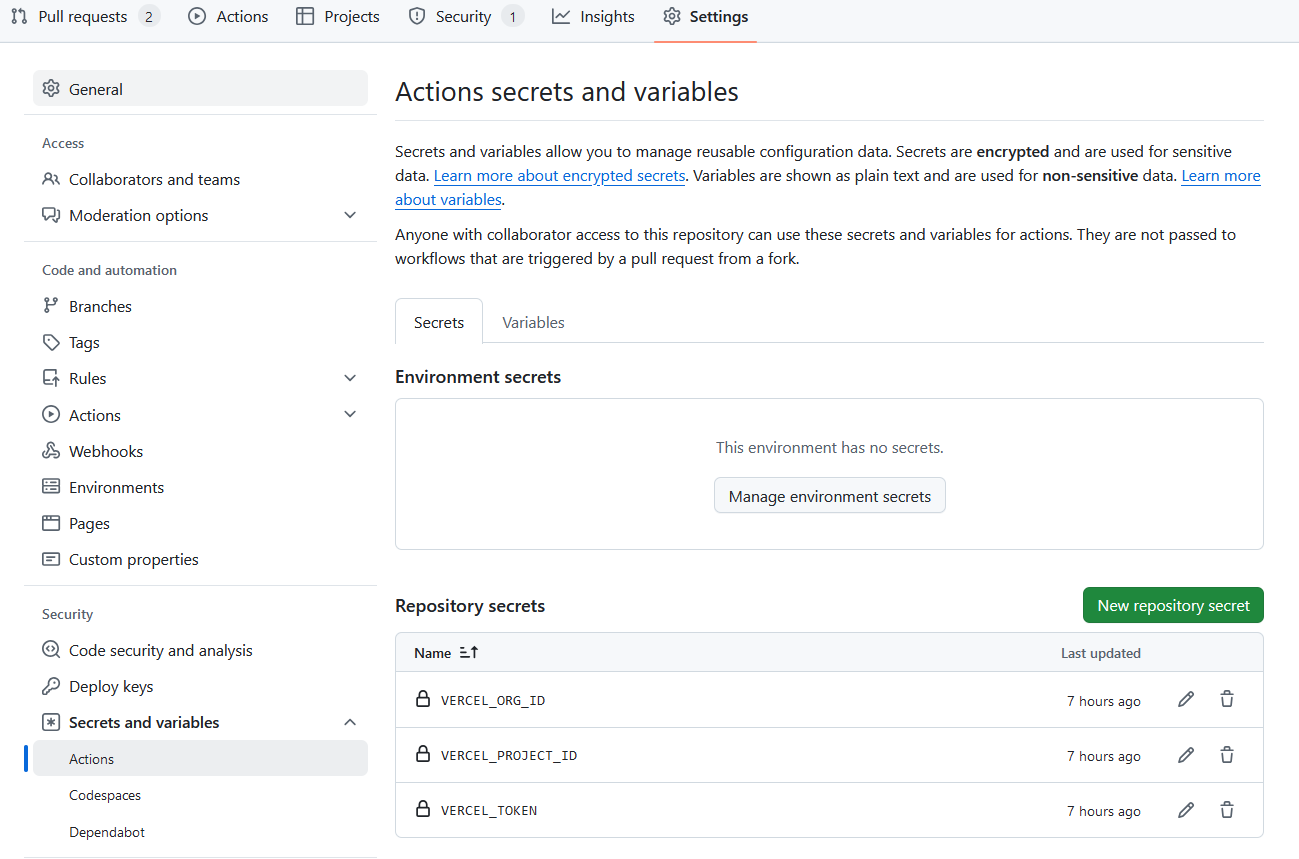Screen dimensions: 1299x859
Task: Open the Insights repository tab
Action: (594, 17)
